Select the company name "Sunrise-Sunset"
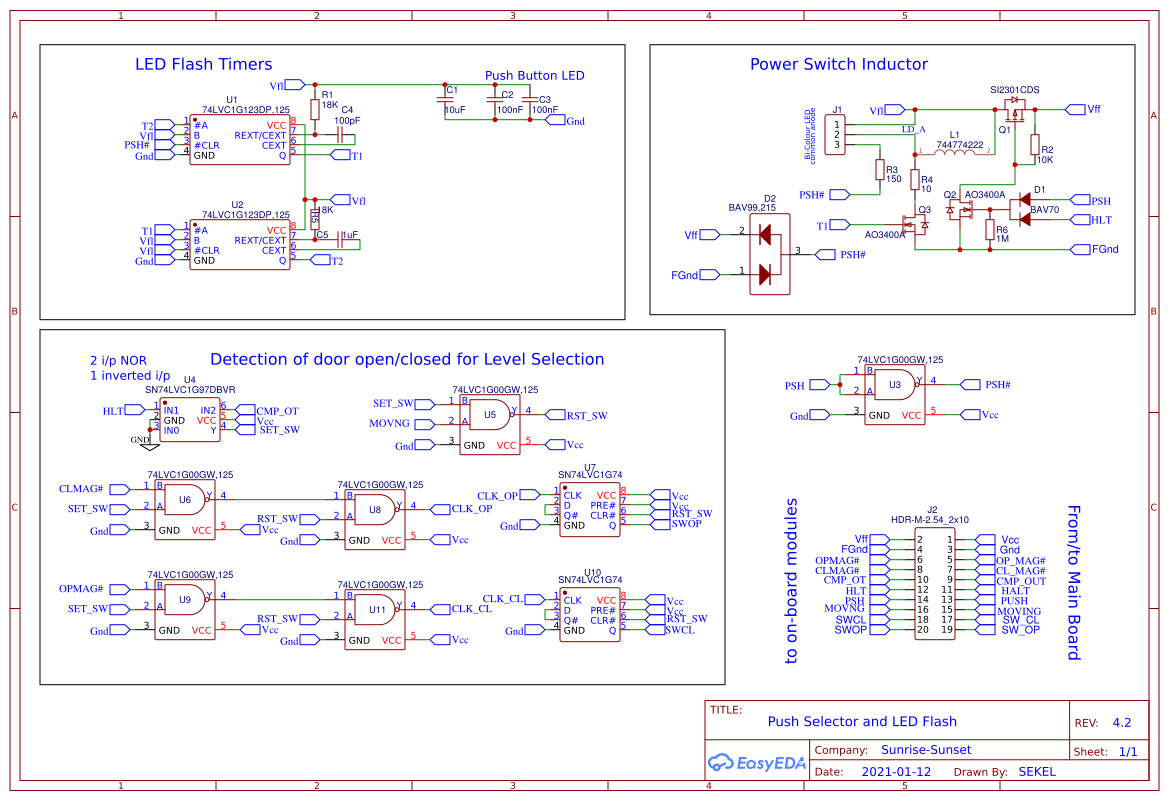This screenshot has height=801, width=1169. [x=926, y=750]
